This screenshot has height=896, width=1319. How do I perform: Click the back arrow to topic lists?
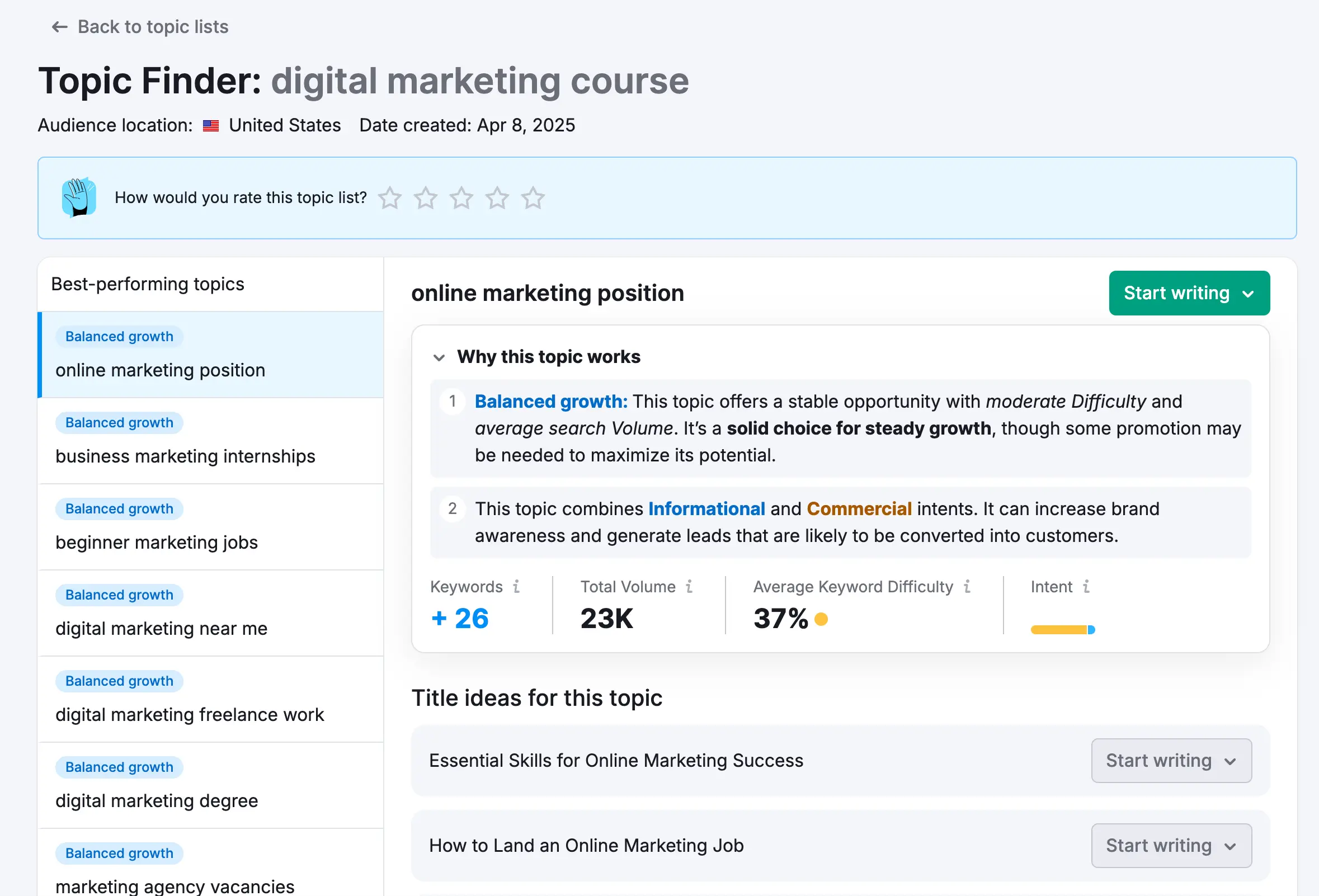point(60,27)
